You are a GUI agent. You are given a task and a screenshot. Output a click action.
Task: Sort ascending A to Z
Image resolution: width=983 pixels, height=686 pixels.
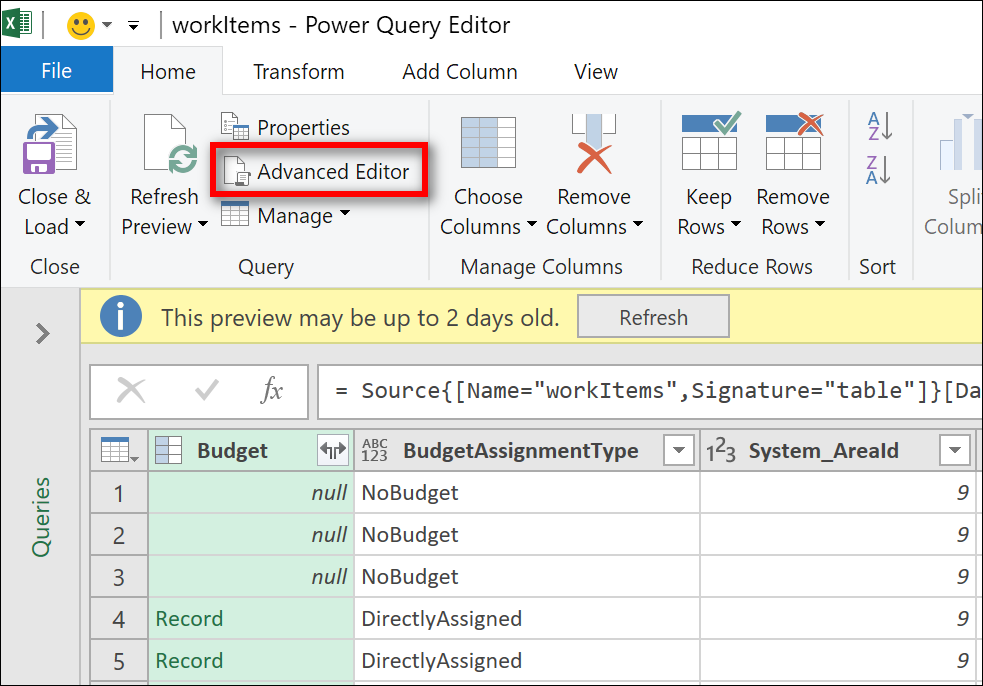point(879,126)
